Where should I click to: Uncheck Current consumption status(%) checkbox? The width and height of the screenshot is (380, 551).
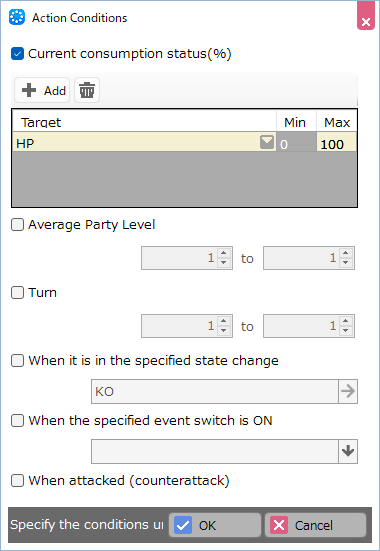click(17, 54)
